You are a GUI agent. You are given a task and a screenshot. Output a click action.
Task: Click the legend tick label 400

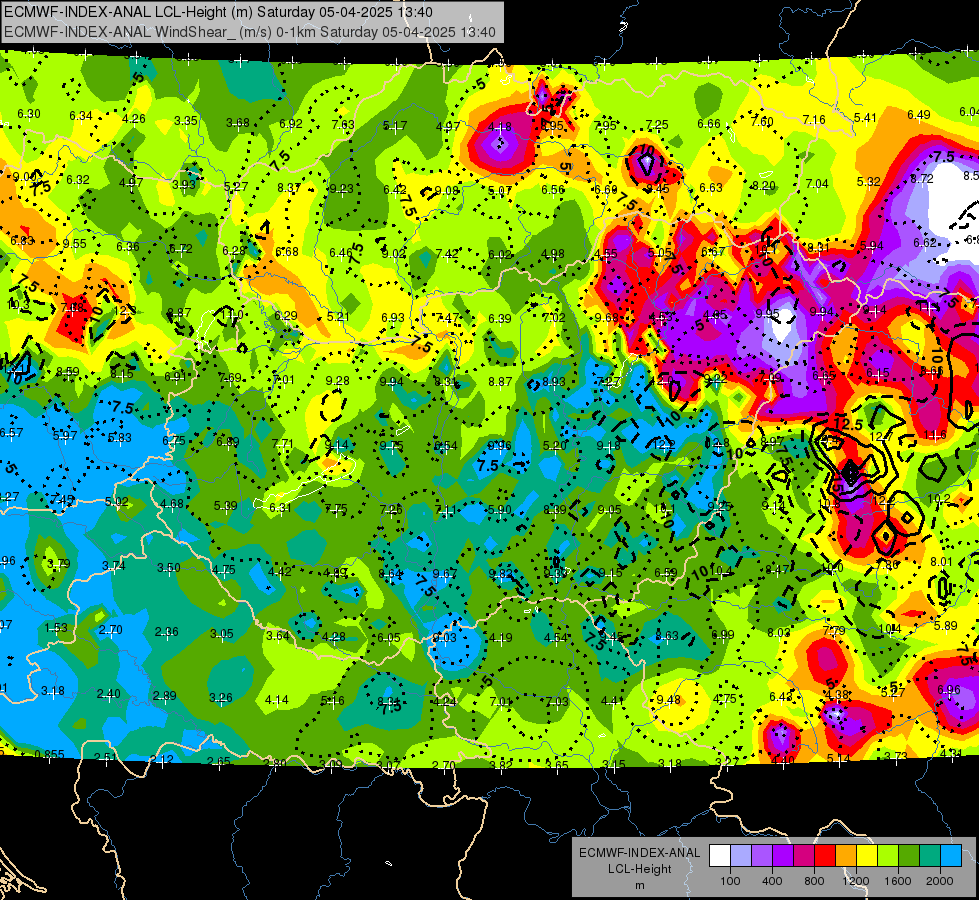(x=772, y=881)
